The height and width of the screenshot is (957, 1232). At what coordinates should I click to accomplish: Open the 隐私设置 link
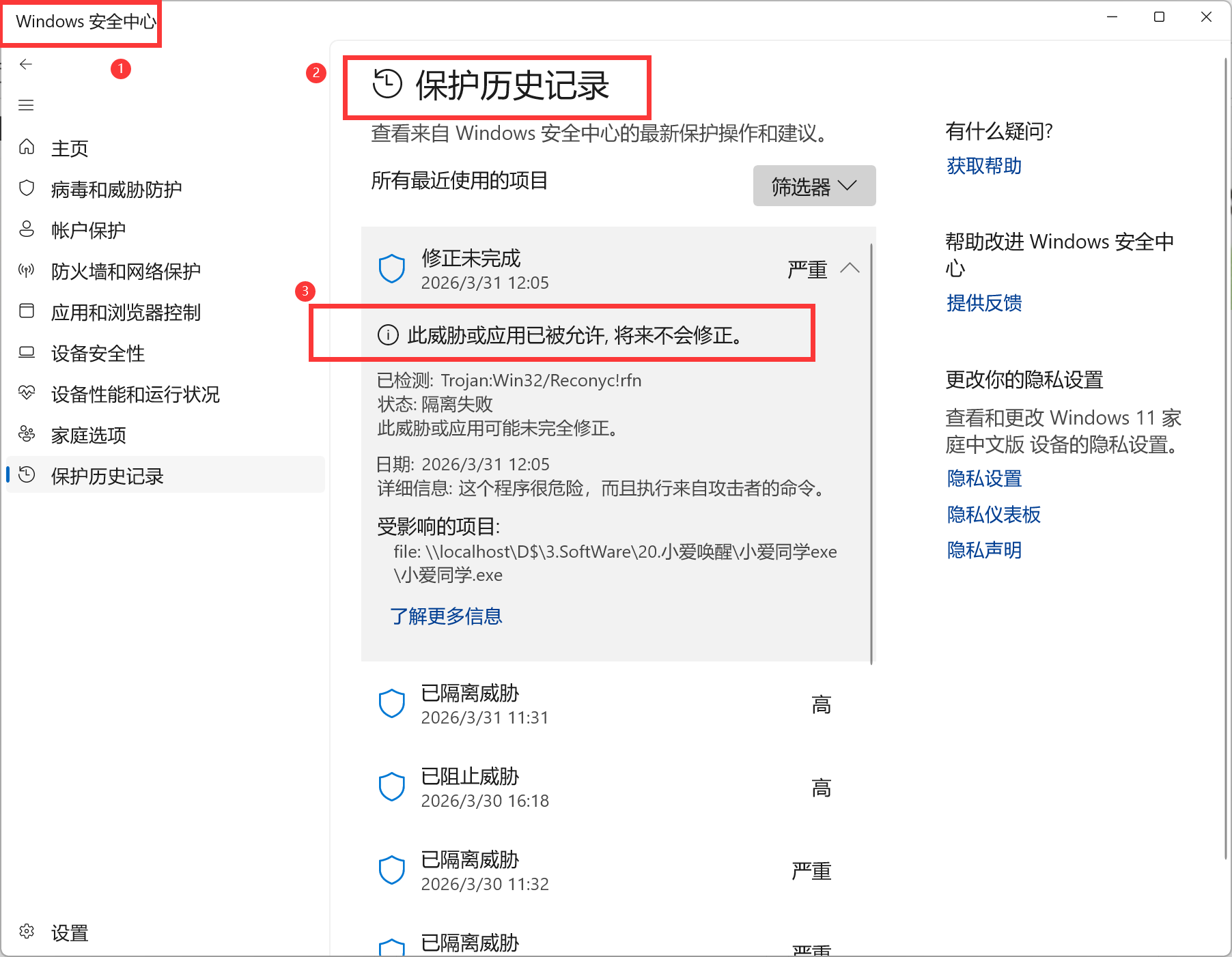pos(983,478)
